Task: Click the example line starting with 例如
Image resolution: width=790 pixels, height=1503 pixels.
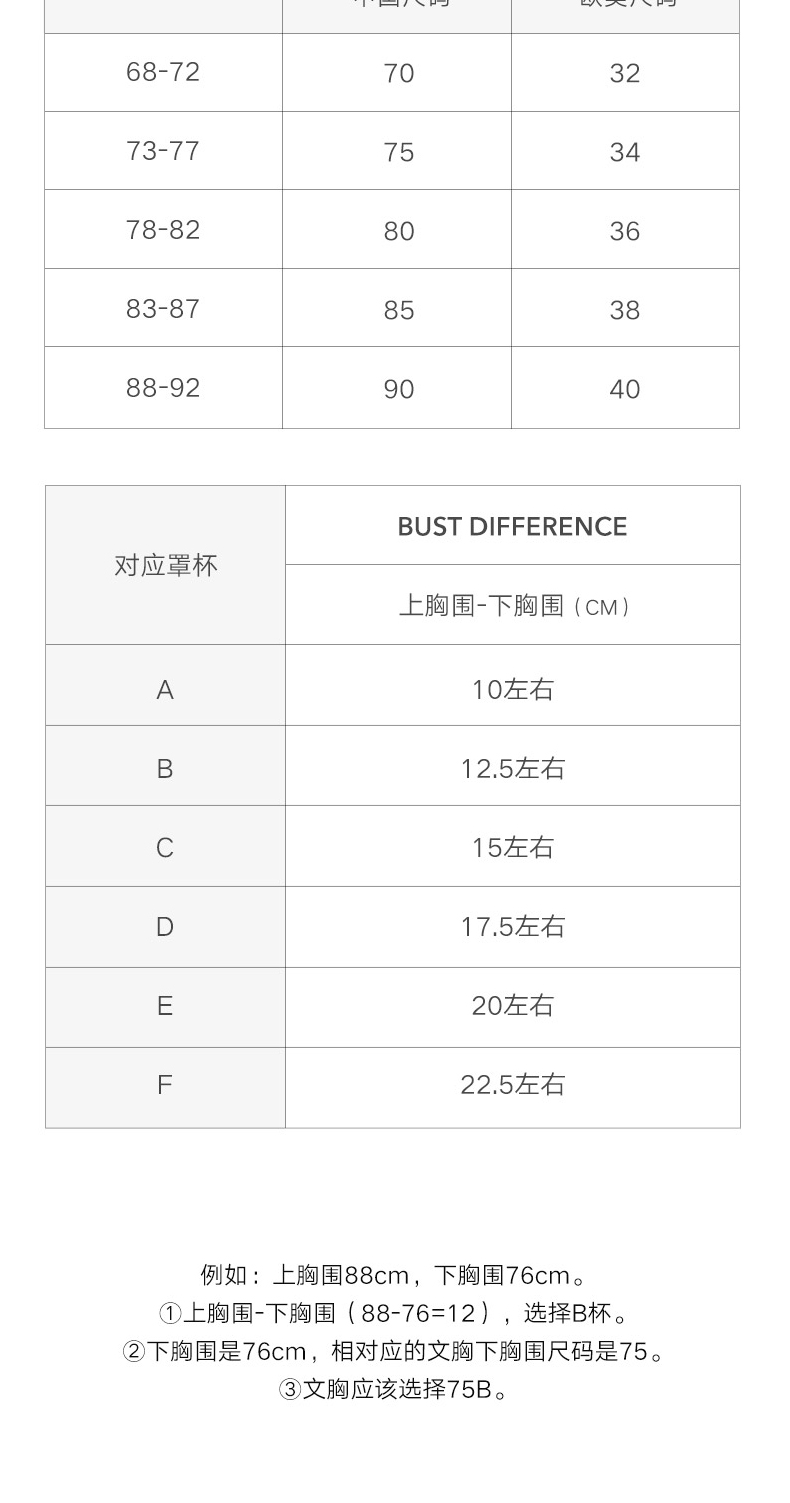Action: click(394, 1275)
